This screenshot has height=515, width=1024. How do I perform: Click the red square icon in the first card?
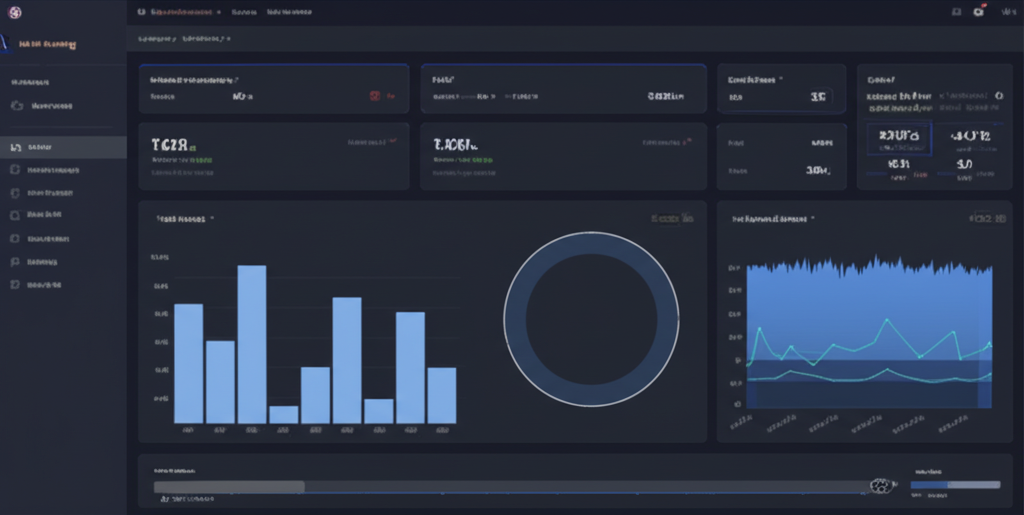tap(375, 96)
